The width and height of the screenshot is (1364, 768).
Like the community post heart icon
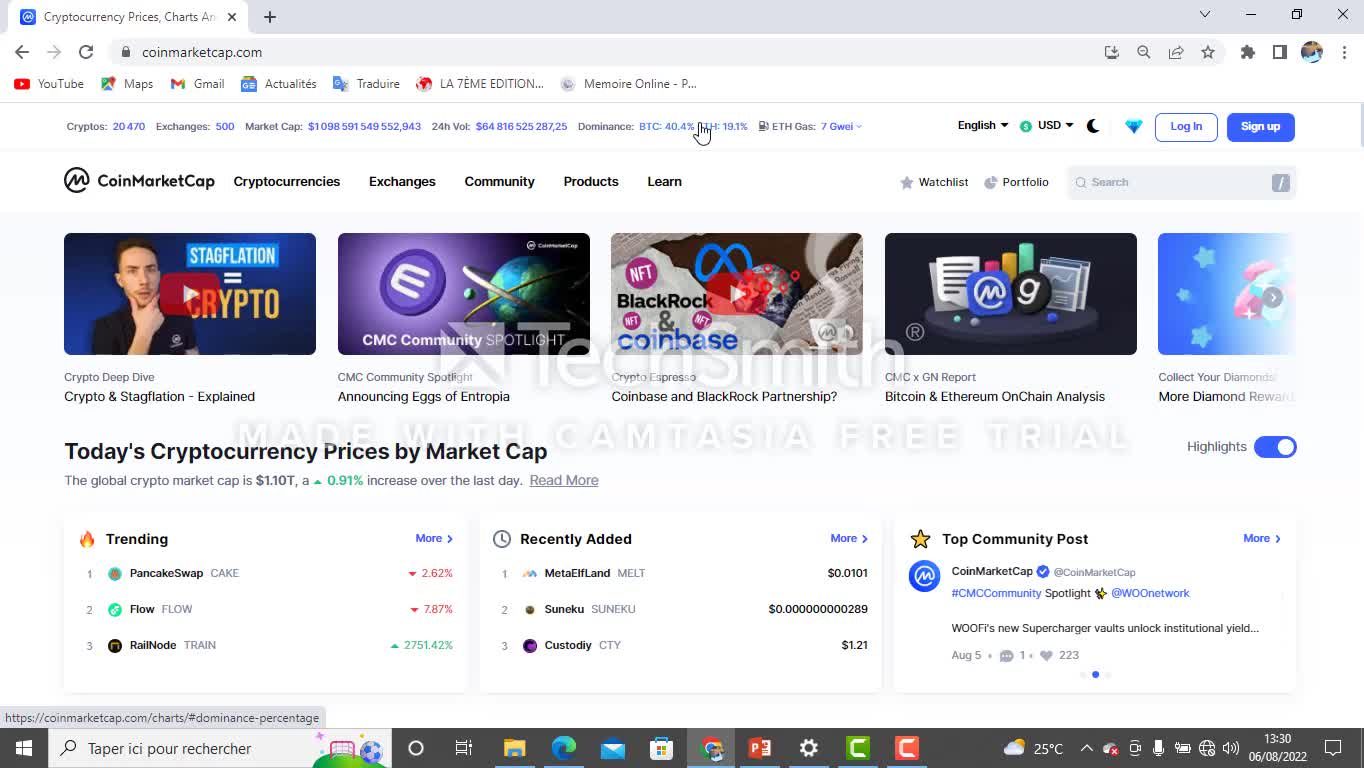coord(1047,655)
